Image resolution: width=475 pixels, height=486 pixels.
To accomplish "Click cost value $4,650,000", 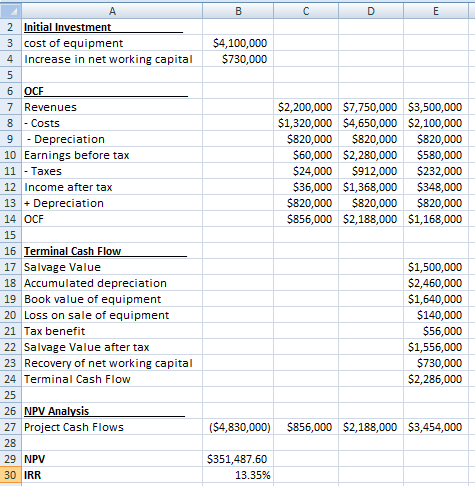I will click(x=370, y=123).
